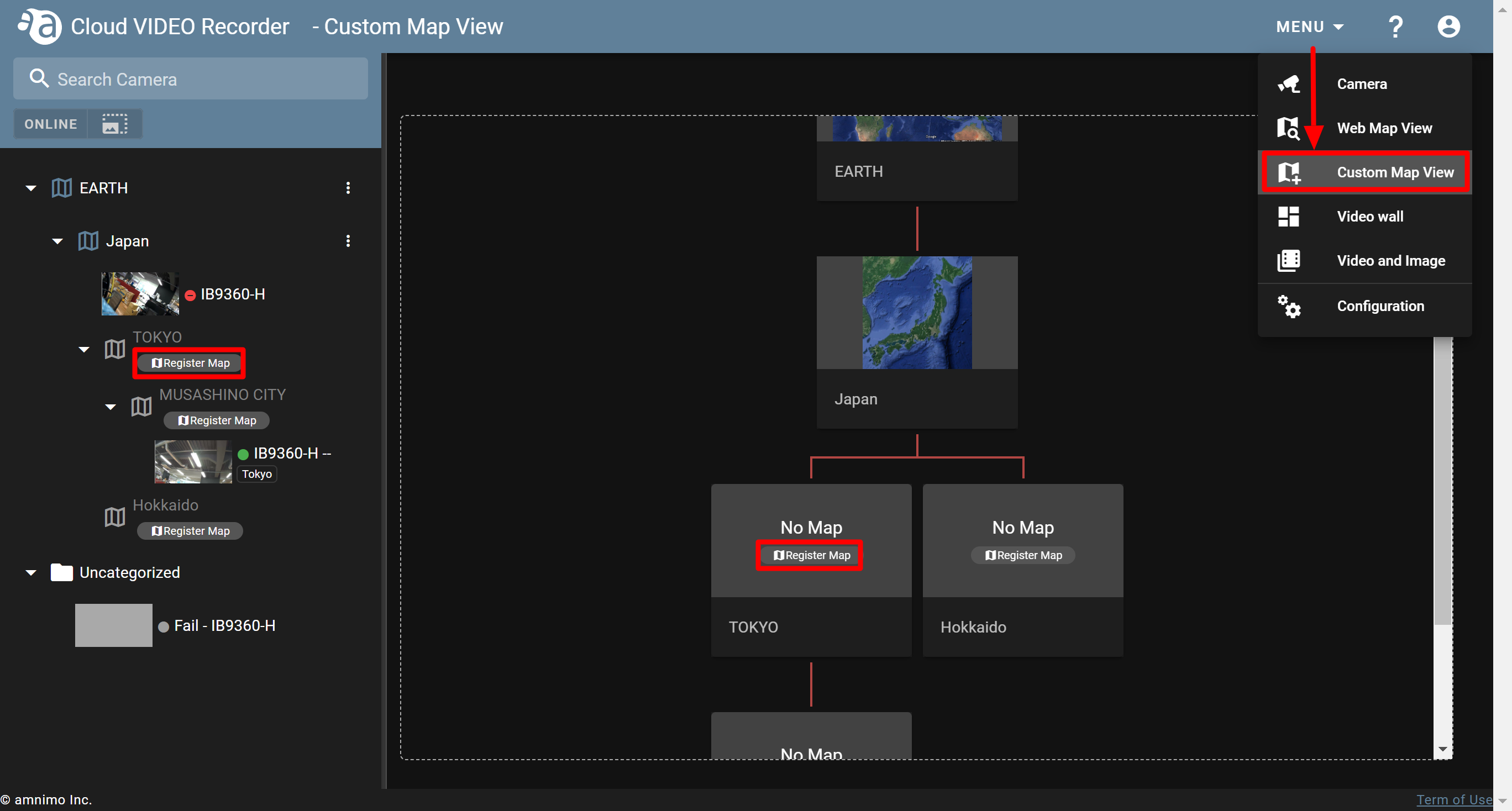Collapse the Uncategorized folder node
This screenshot has height=811, width=1512.
pyautogui.click(x=31, y=573)
